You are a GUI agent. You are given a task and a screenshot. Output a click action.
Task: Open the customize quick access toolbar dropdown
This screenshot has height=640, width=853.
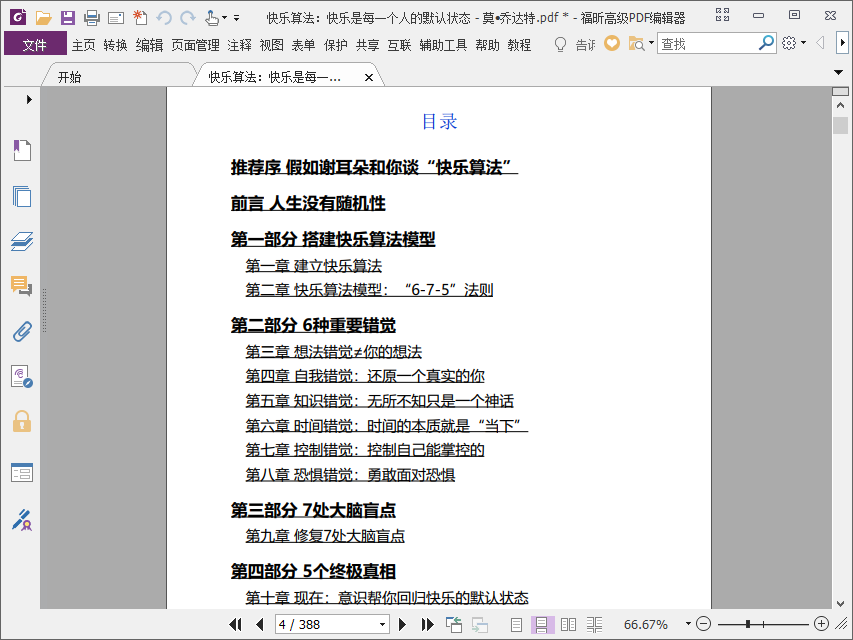tap(236, 18)
